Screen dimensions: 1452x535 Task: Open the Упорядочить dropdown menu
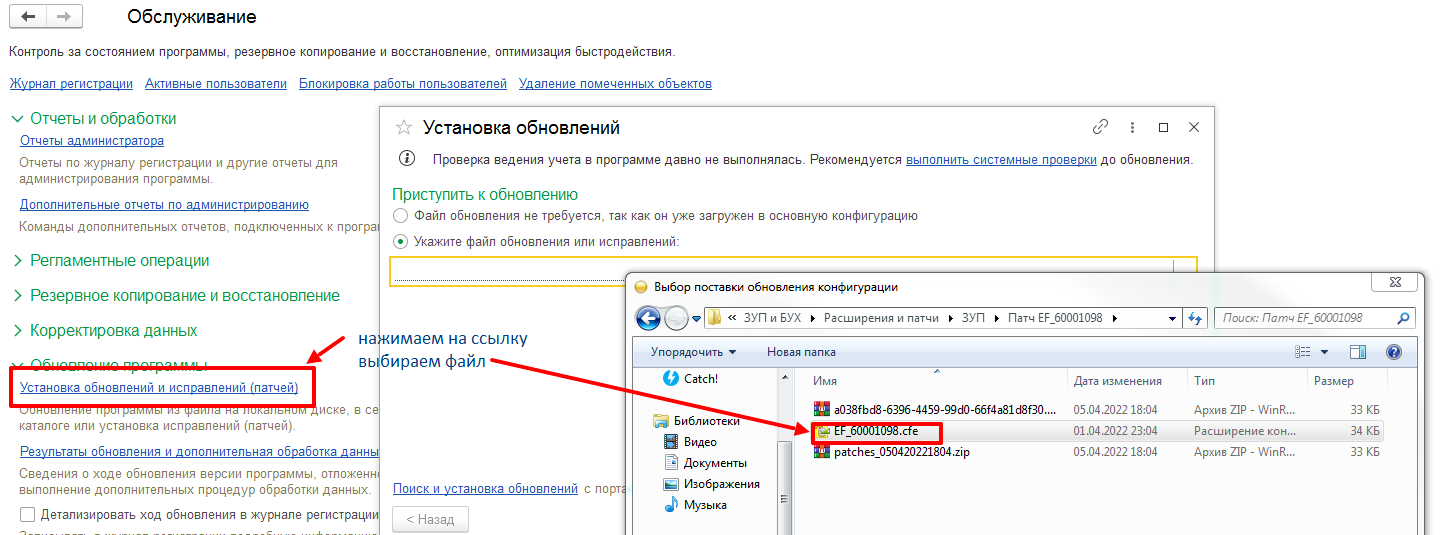pyautogui.click(x=692, y=352)
